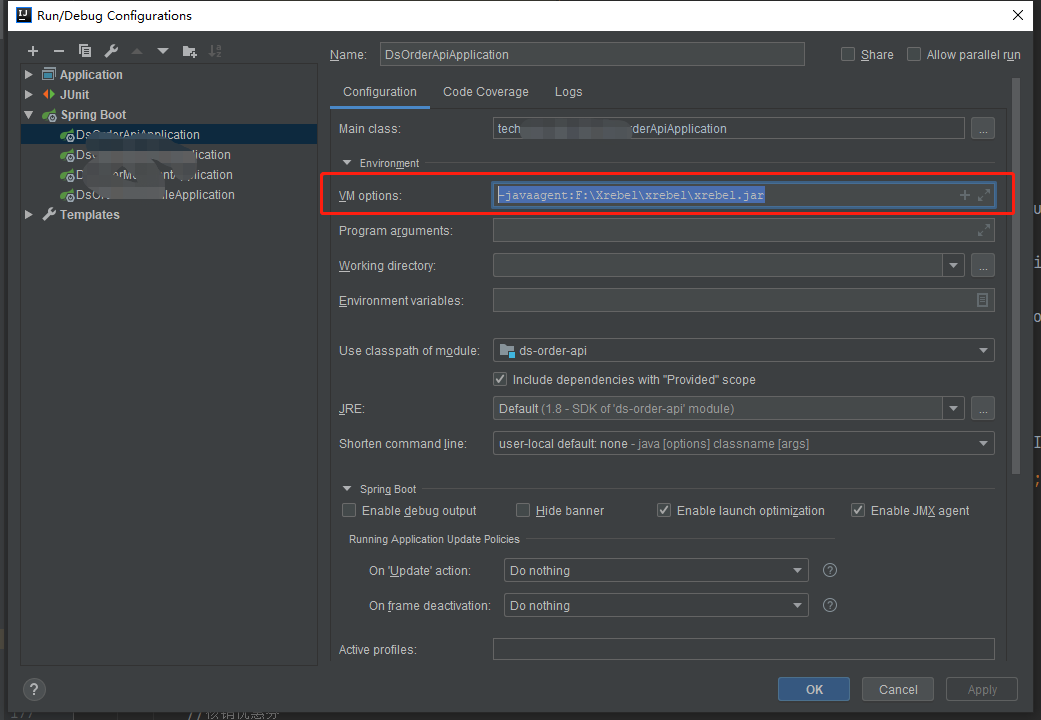Expand the JUnit tree node

(29, 94)
